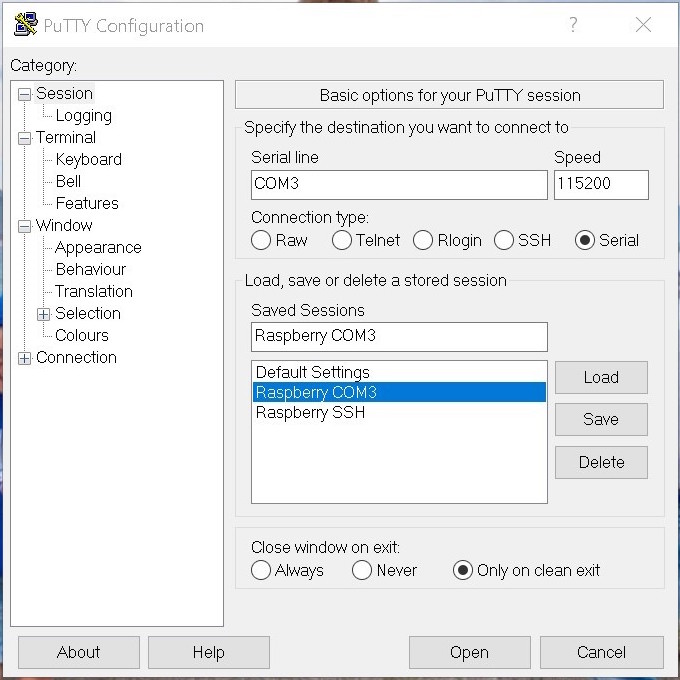Click the Delete session button
Screen dimensions: 680x680
(x=601, y=462)
